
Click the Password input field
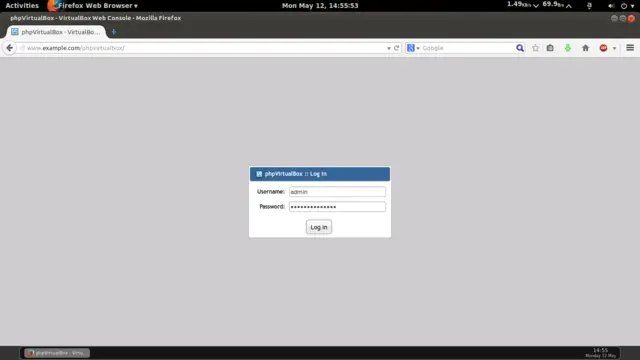coord(337,207)
